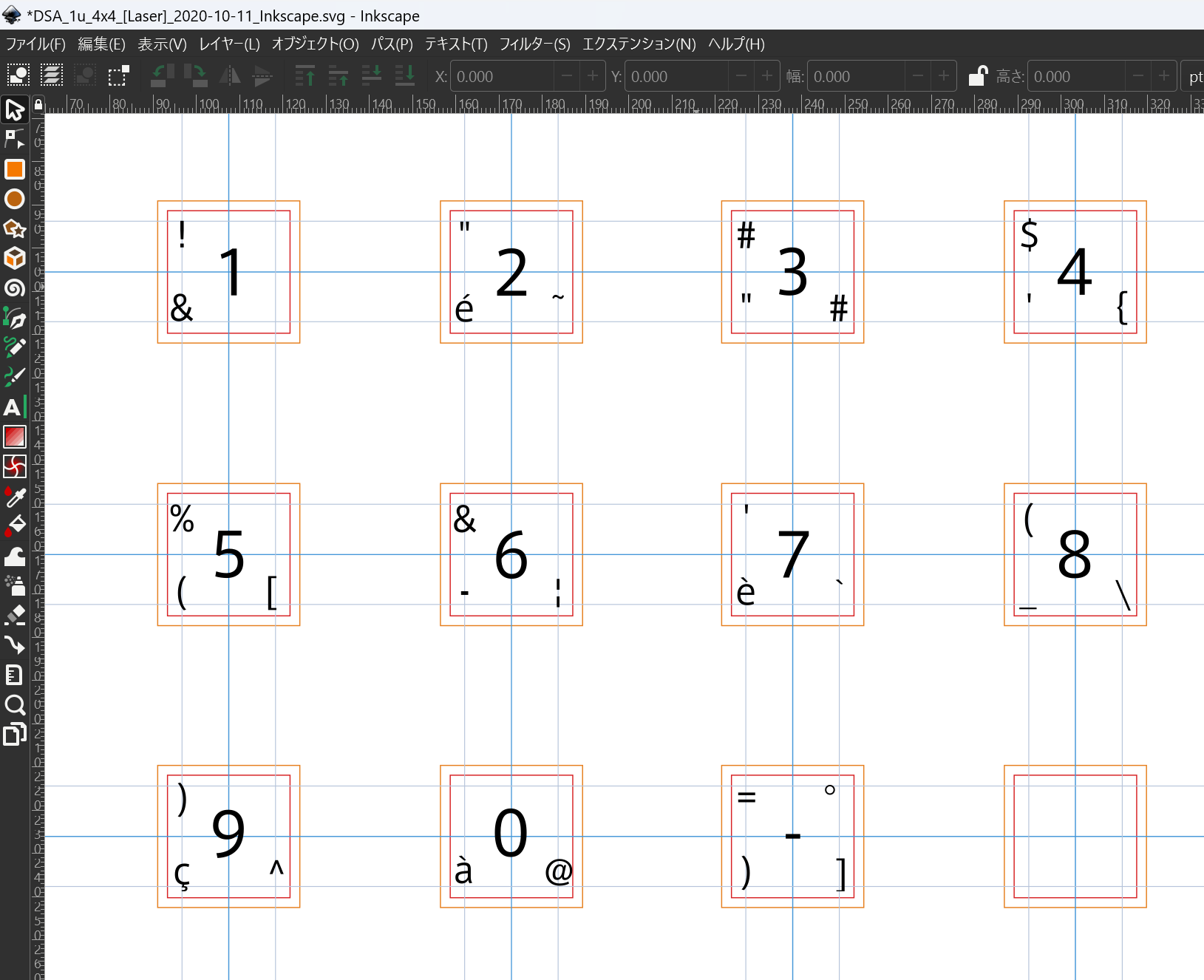Screen dimensions: 1204x980
Task: Select the Text tool
Action: (x=15, y=407)
